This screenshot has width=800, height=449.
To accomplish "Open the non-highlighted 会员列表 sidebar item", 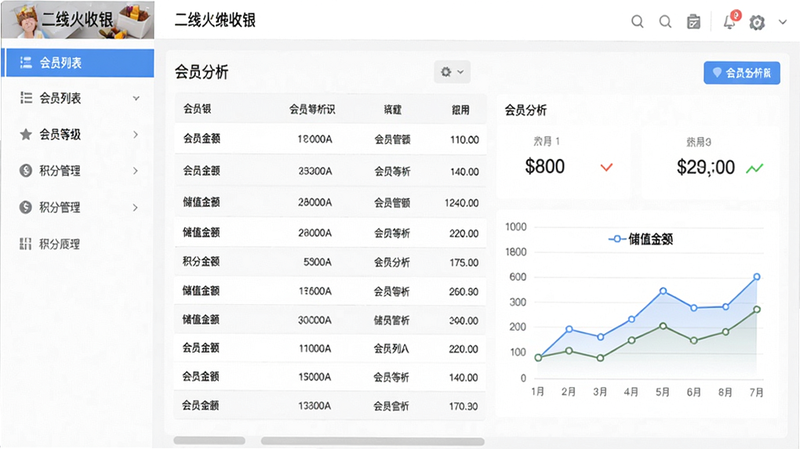I will pyautogui.click(x=79, y=98).
